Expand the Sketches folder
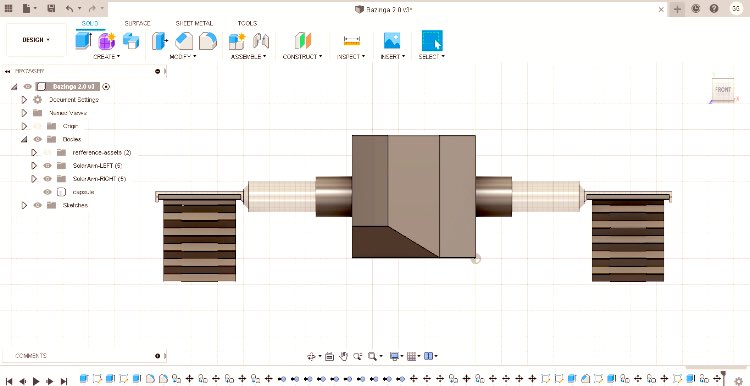The image size is (750, 386). (24, 205)
